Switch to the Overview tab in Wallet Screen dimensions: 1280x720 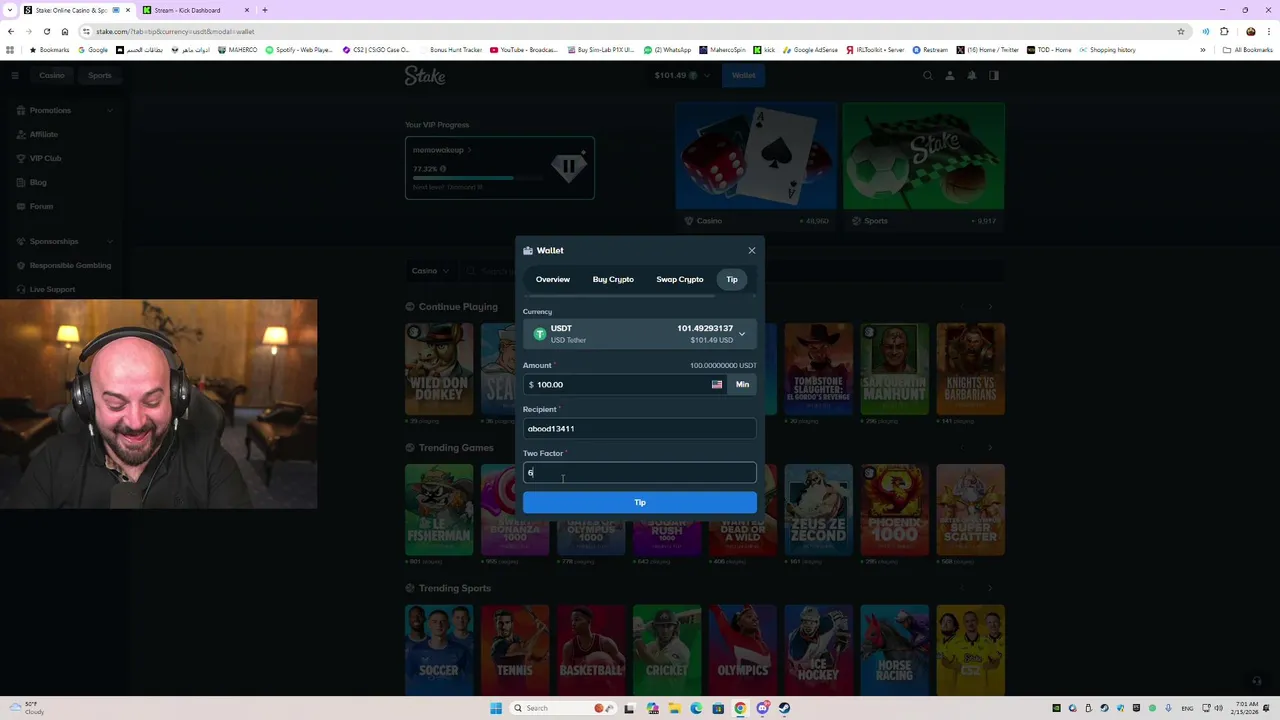[x=552, y=279]
